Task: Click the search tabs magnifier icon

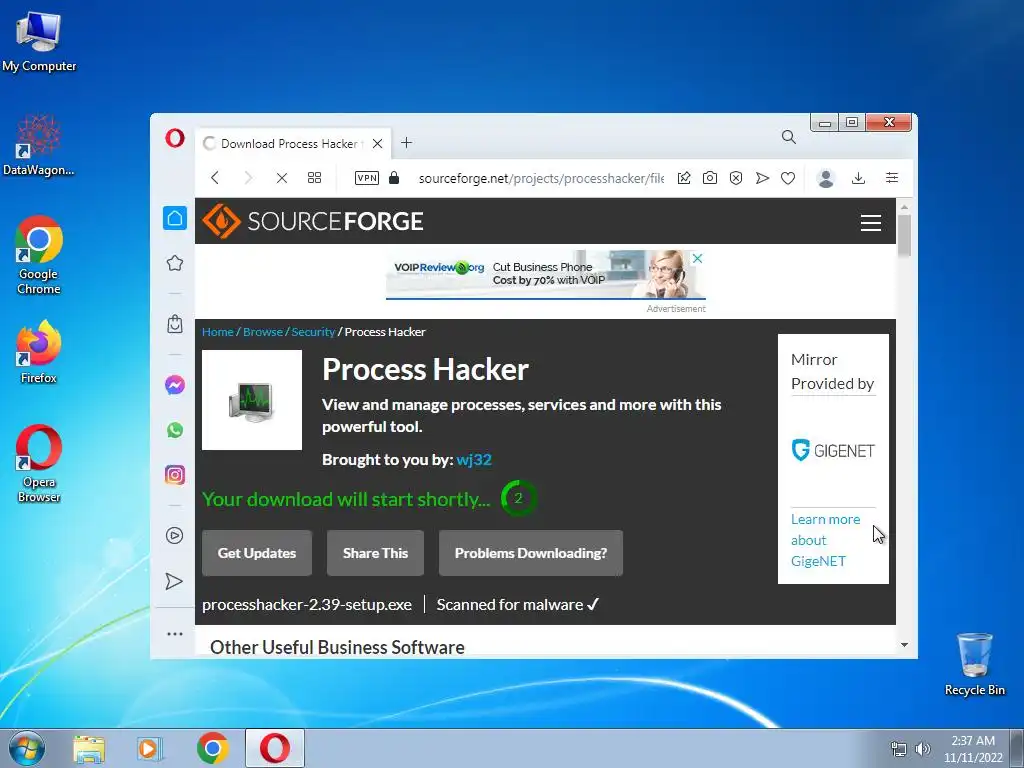Action: (x=788, y=136)
